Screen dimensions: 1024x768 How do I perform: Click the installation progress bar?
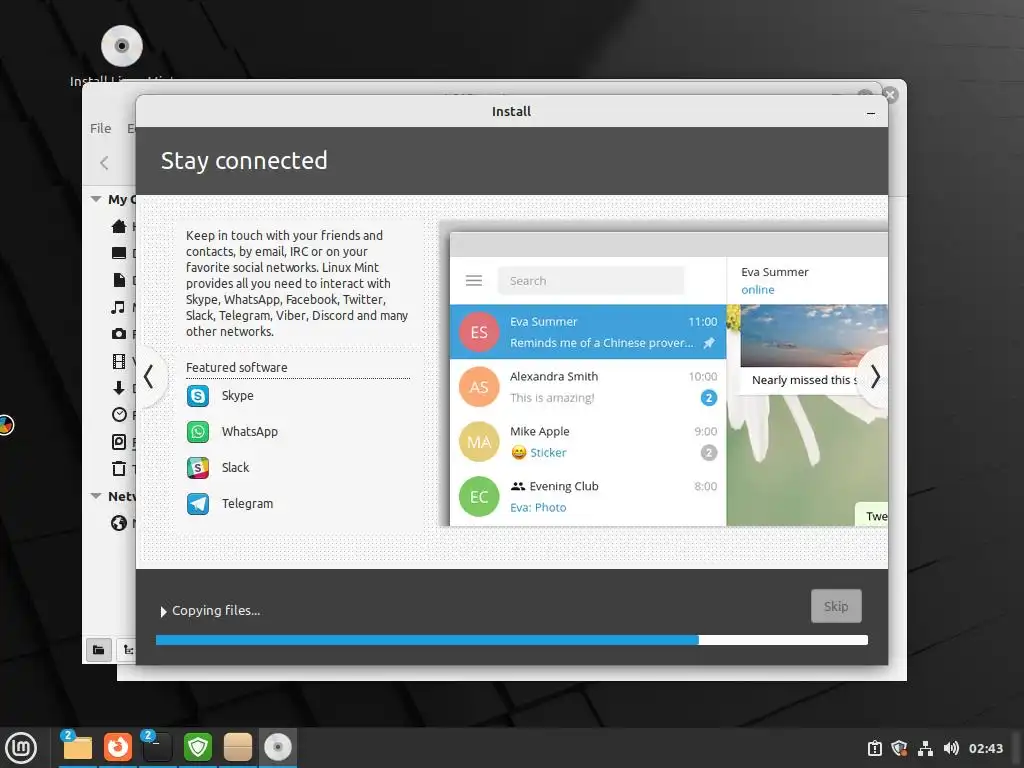pyautogui.click(x=512, y=640)
